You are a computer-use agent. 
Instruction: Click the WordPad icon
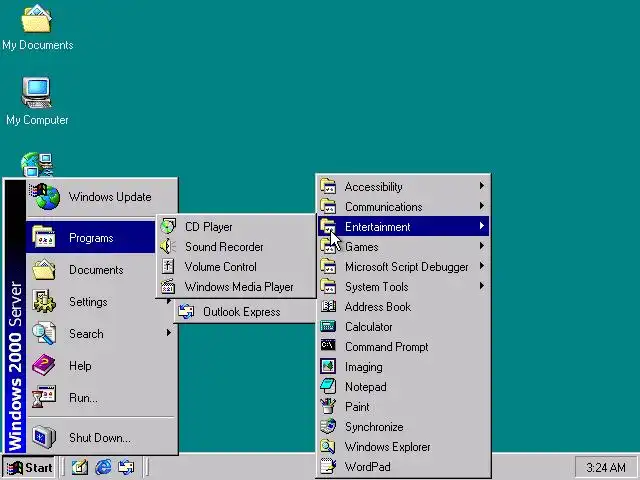coord(328,466)
